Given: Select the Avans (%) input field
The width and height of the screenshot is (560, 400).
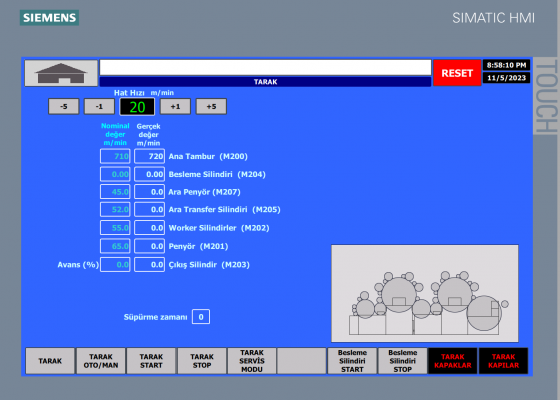Looking at the screenshot, I should click(115, 265).
